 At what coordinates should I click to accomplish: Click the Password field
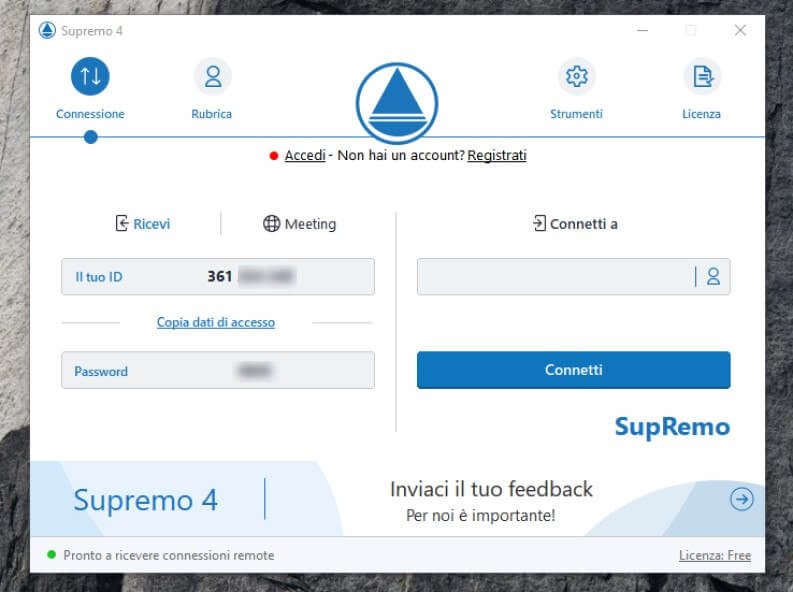[218, 370]
